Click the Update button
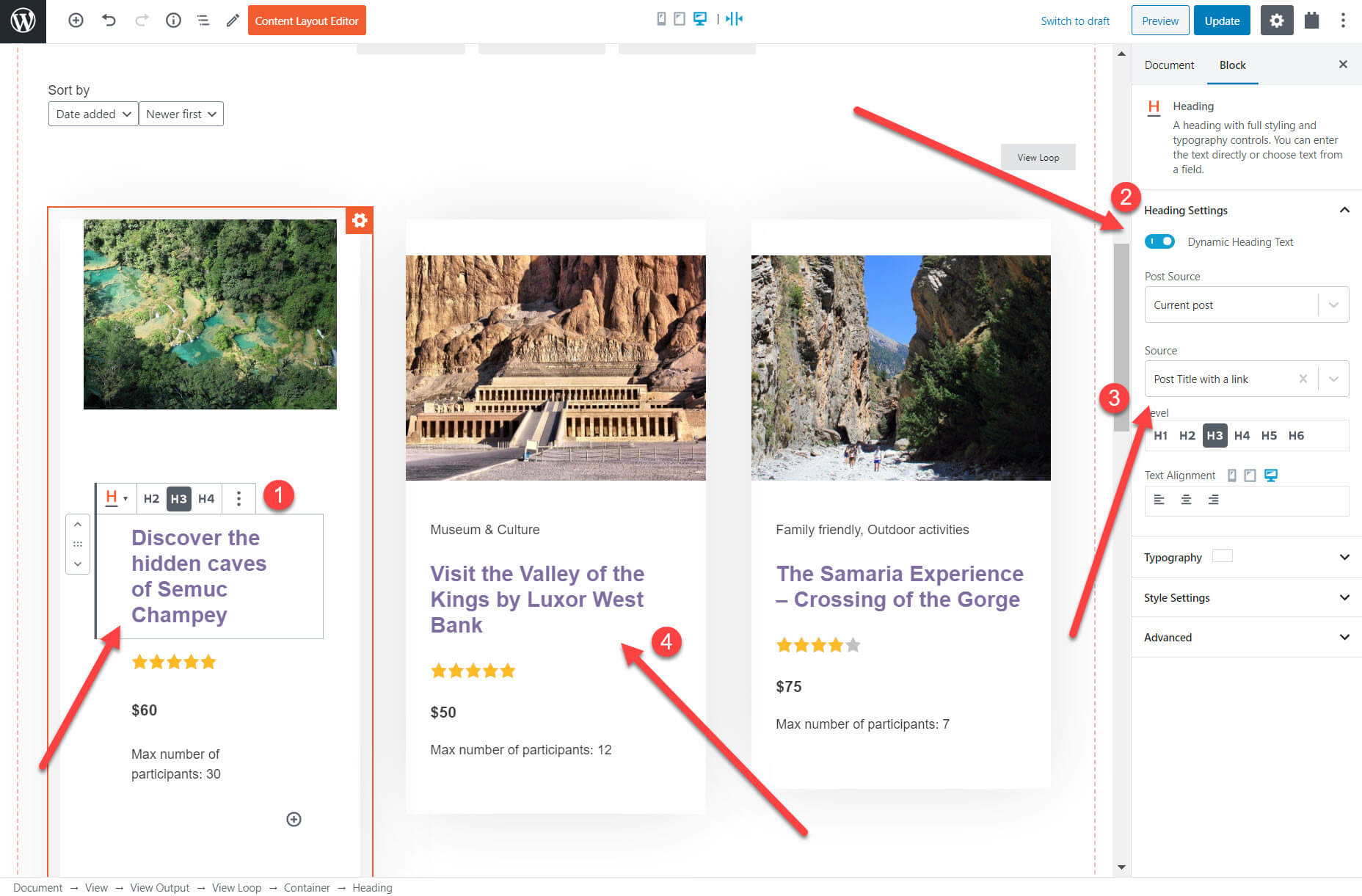Image resolution: width=1362 pixels, height=896 pixels. [x=1223, y=21]
